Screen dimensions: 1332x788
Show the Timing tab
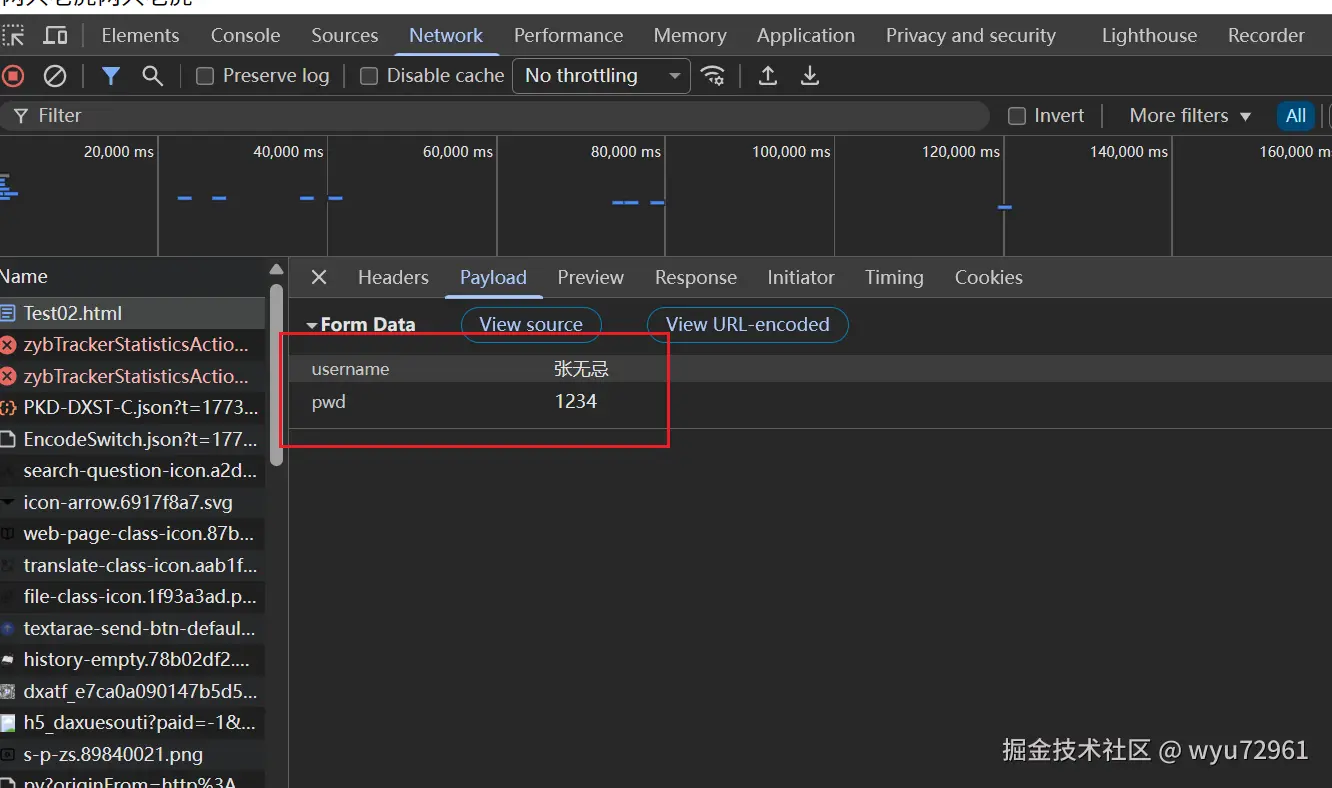pyautogui.click(x=894, y=278)
